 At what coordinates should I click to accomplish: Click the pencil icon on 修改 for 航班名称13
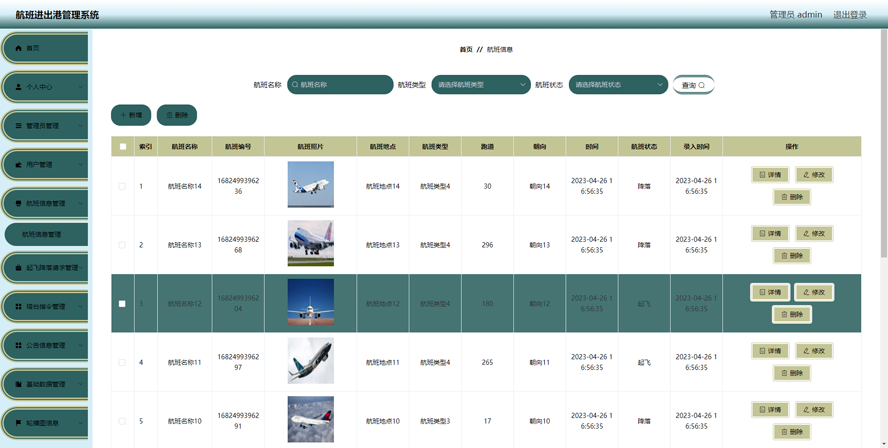pyautogui.click(x=806, y=233)
